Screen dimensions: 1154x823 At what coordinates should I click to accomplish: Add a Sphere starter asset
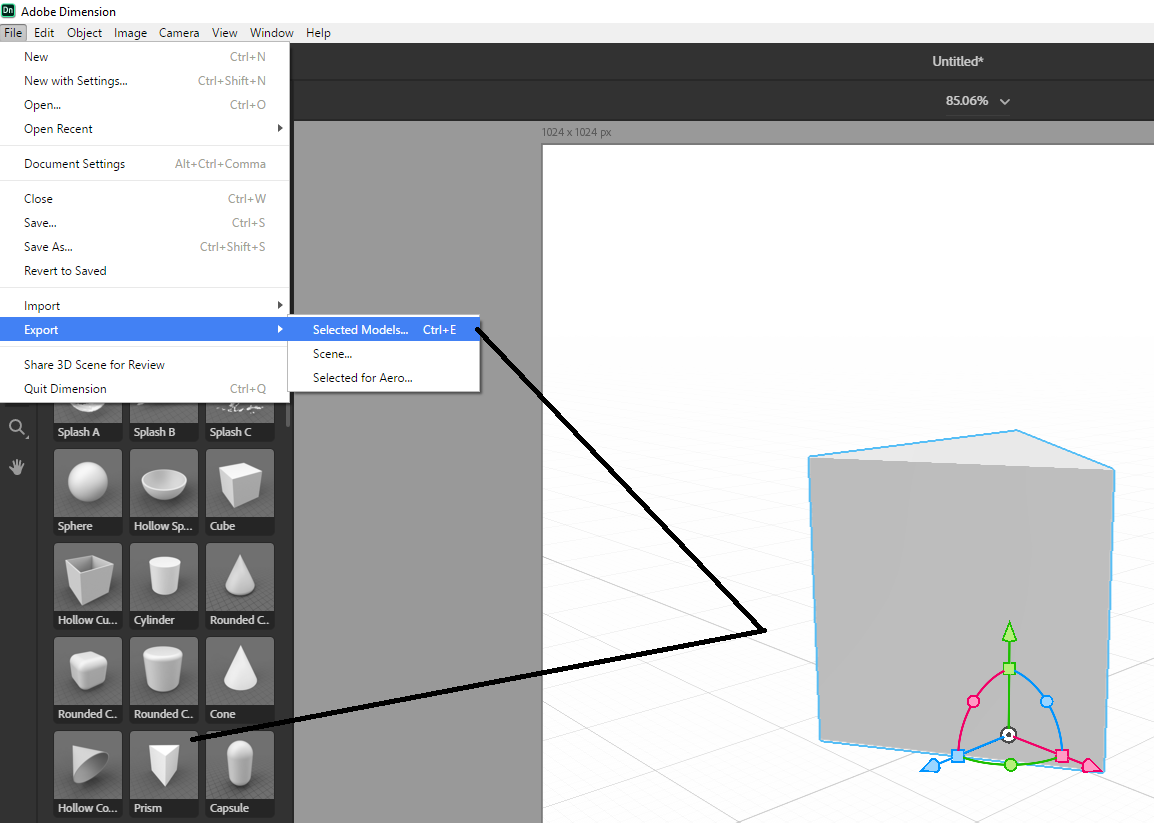(87, 482)
